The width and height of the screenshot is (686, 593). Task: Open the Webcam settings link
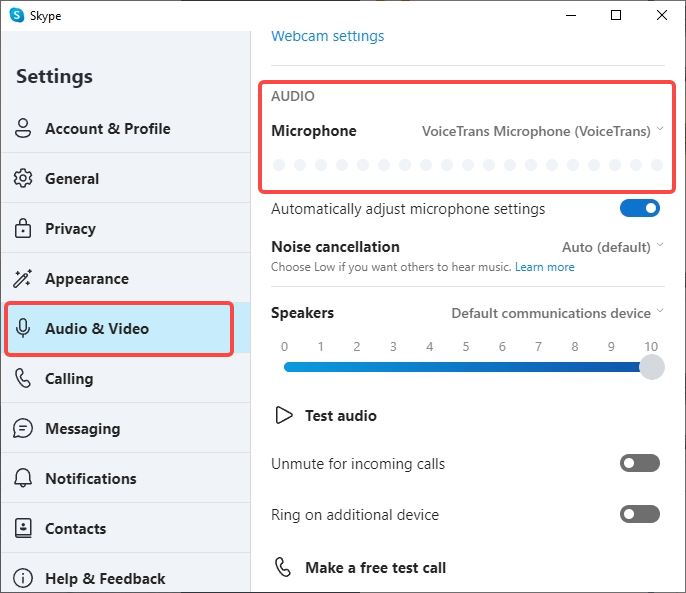click(x=328, y=36)
